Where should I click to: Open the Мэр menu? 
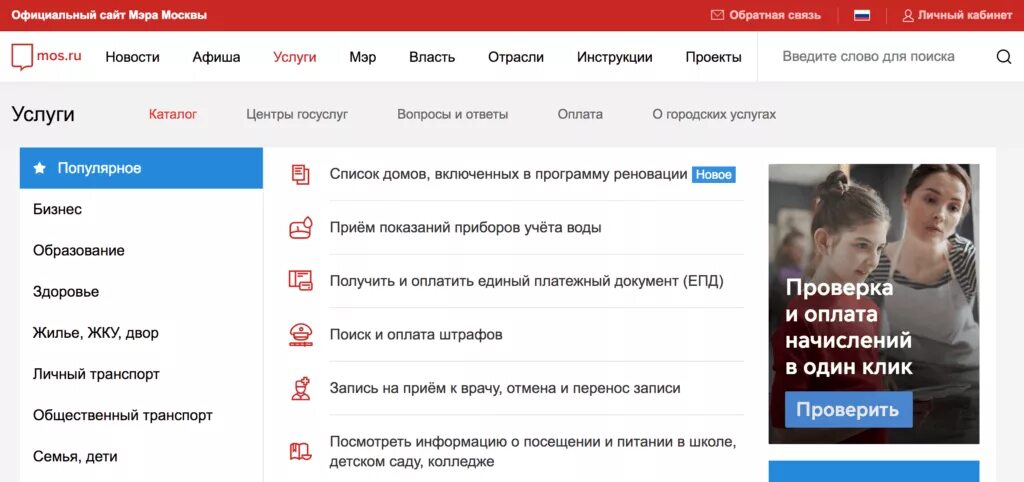coord(362,57)
